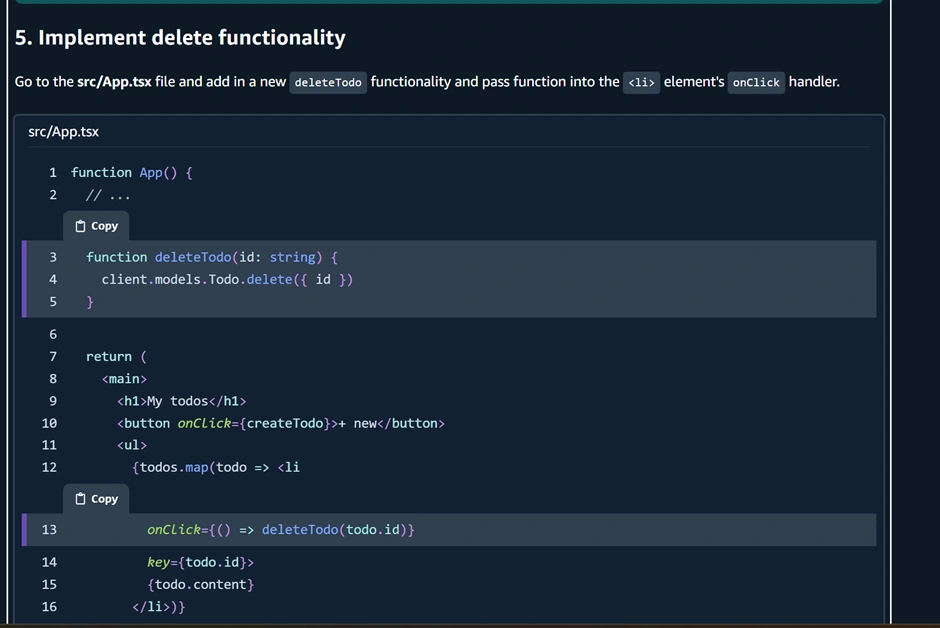Click line number 3 in the code gutter
This screenshot has height=628, width=940.
click(53, 257)
